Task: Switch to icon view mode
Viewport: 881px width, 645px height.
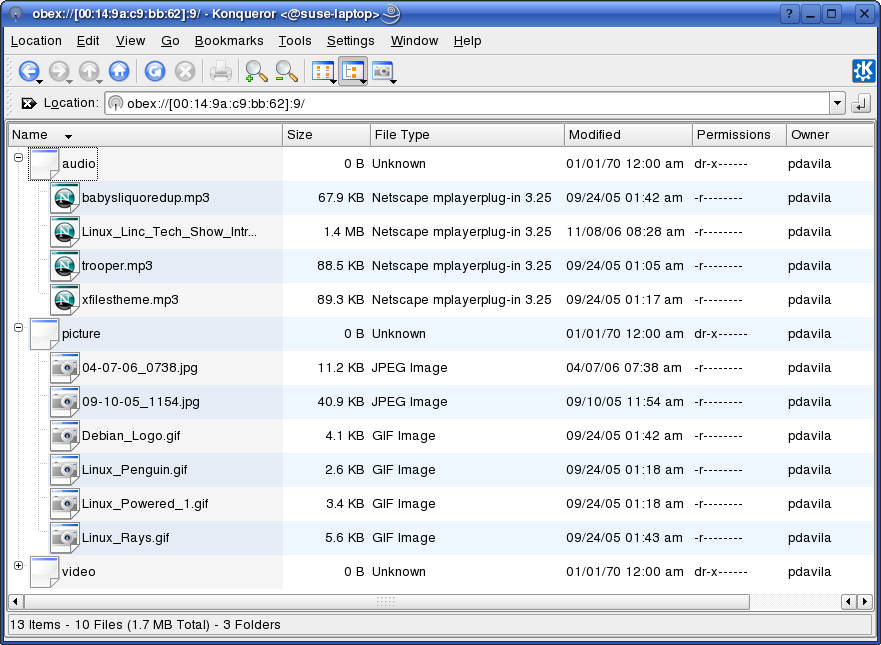Action: pyautogui.click(x=321, y=71)
